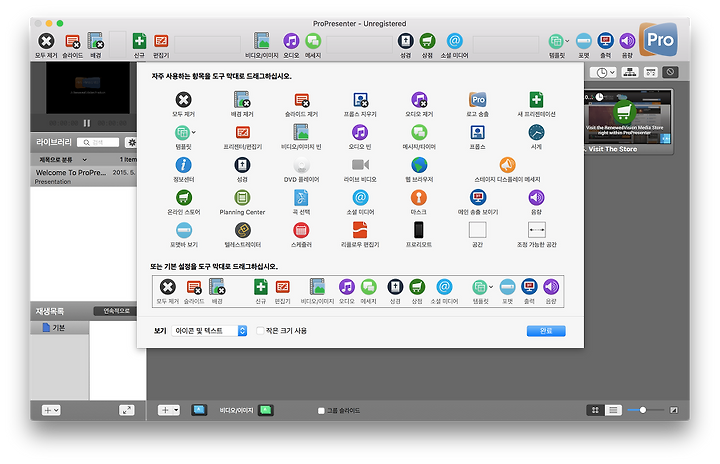Viewport: 720px width, 464px height.
Task: Pick the Bible (성경) item in the palette
Action: 242,170
